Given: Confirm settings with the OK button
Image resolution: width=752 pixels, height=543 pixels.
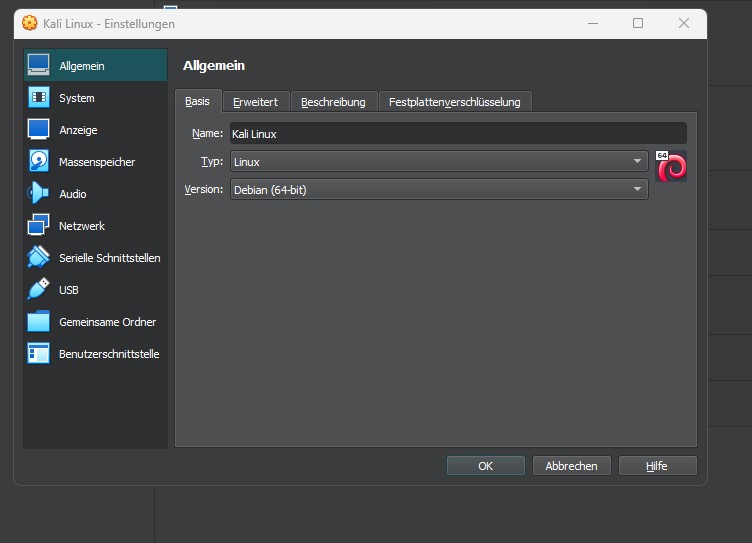Looking at the screenshot, I should click(485, 466).
